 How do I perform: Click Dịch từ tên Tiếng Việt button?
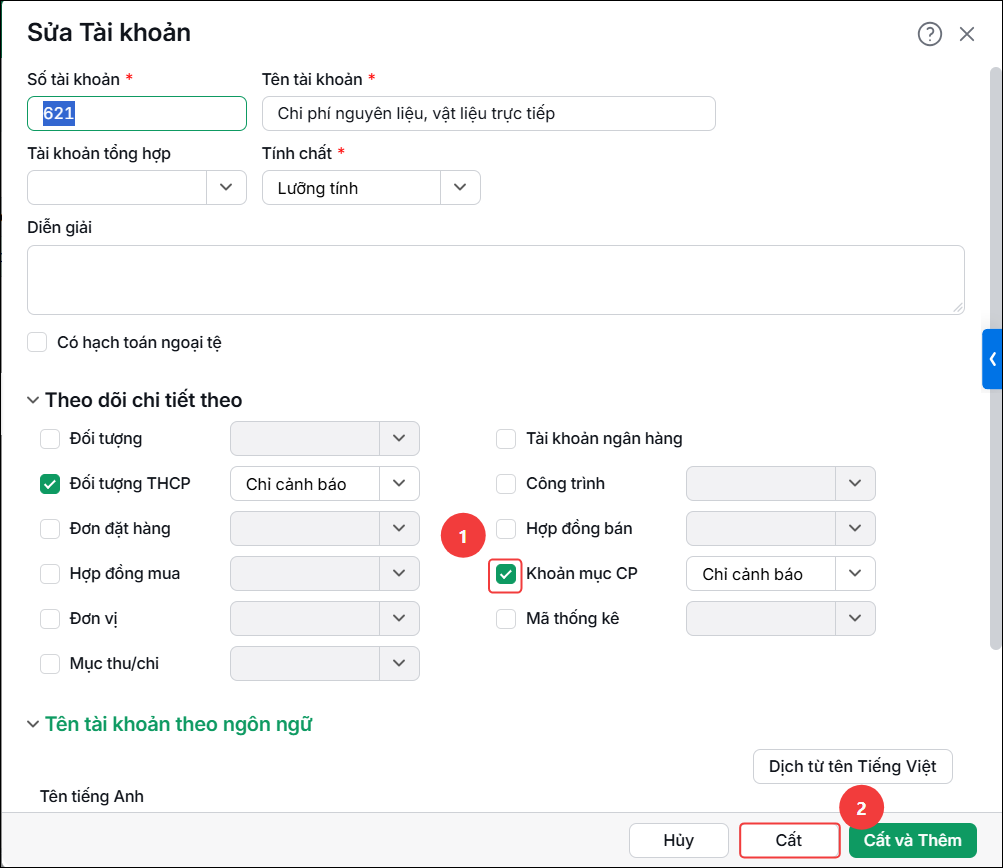point(853,766)
